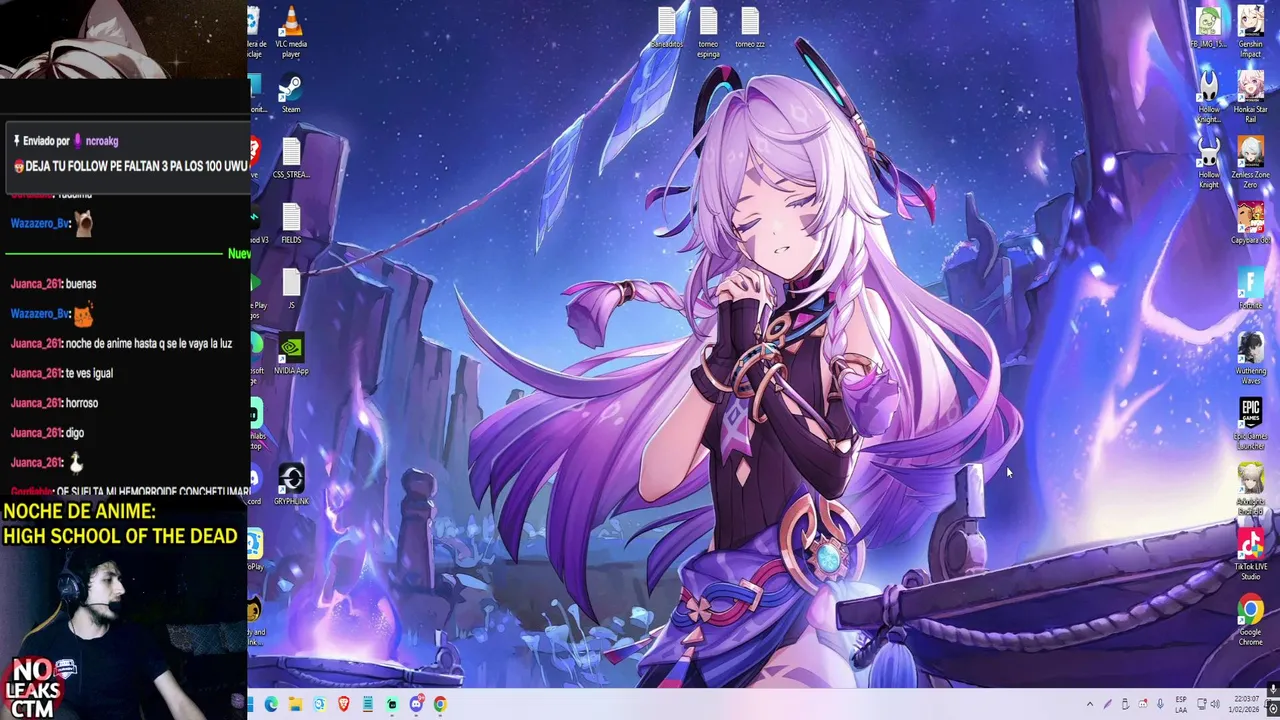The width and height of the screenshot is (1280, 720).
Task: Open the ESP LAA language selector
Action: point(1181,705)
